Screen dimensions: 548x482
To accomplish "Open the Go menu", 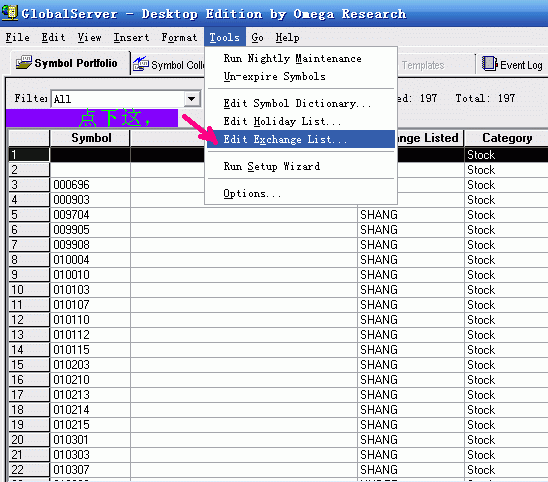I will click(x=258, y=37).
